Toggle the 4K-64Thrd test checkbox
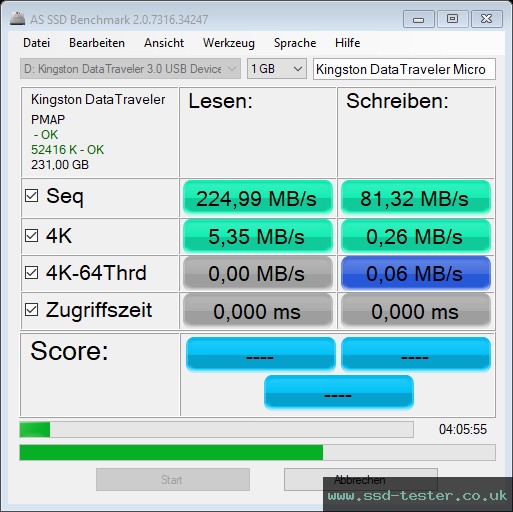This screenshot has width=513, height=512. pos(32,273)
